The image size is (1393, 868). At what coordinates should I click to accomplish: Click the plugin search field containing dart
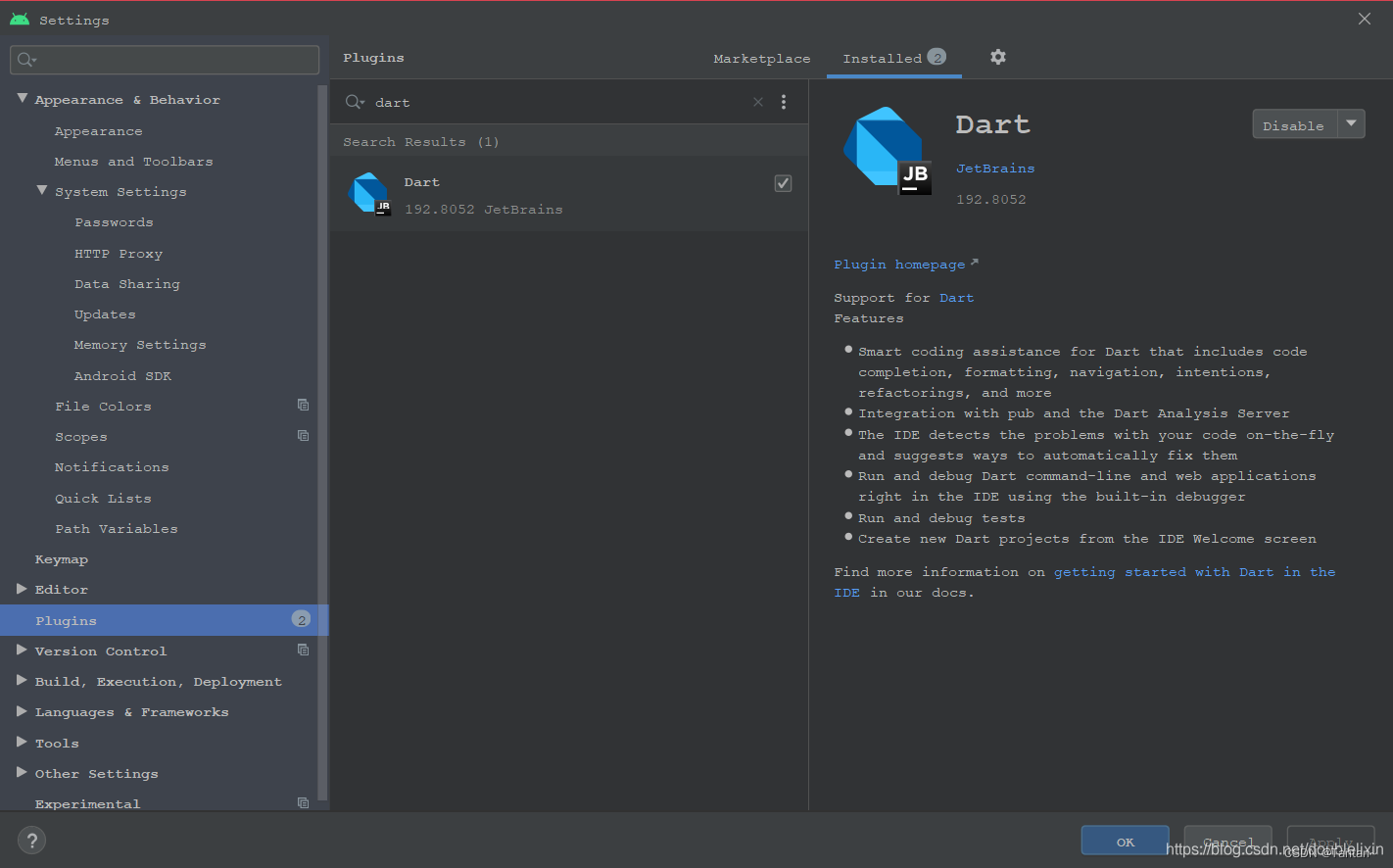tap(558, 102)
